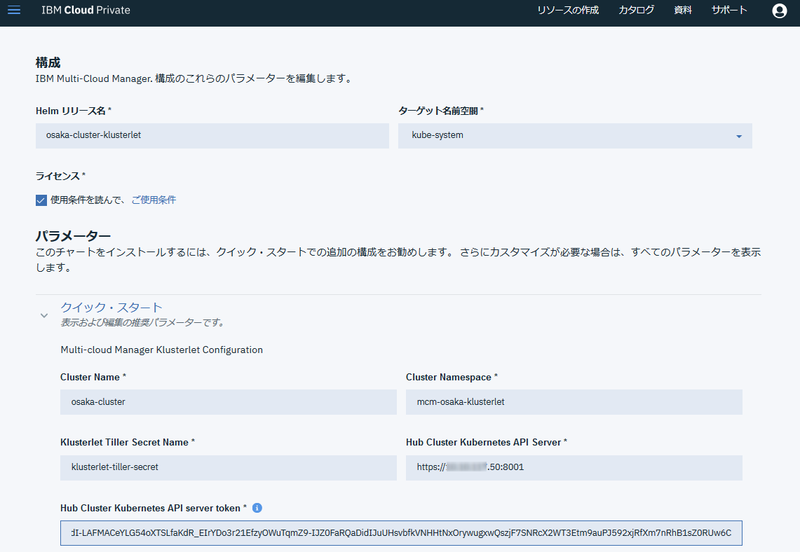Image resolution: width=800 pixels, height=552 pixels.
Task: Click the 'IBM Multi-Cloud Manager' description line
Action: 194,79
